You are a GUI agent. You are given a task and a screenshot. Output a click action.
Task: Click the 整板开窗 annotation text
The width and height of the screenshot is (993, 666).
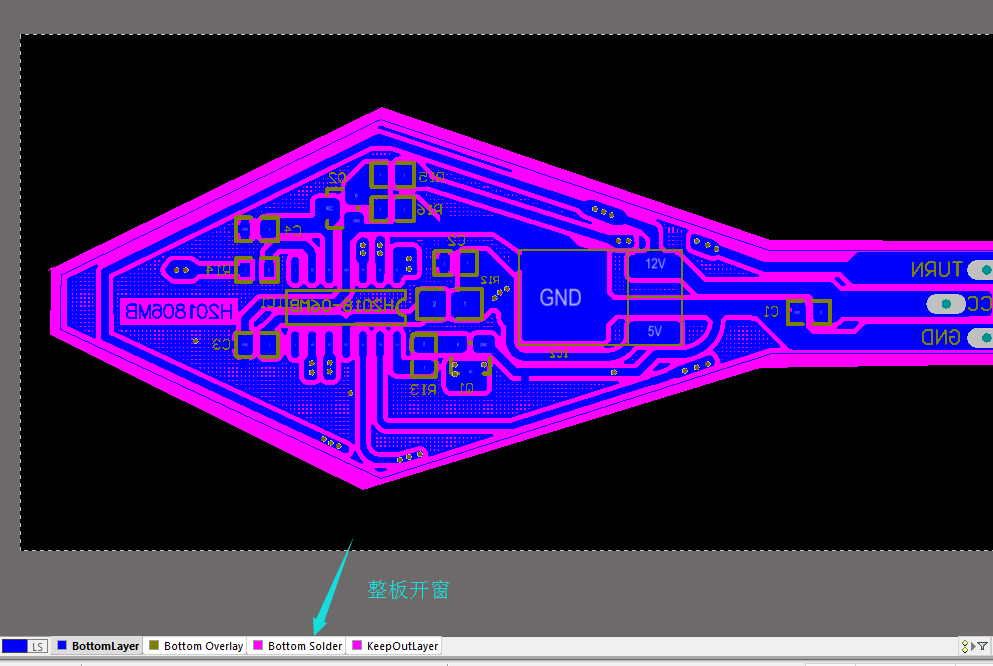[x=408, y=590]
